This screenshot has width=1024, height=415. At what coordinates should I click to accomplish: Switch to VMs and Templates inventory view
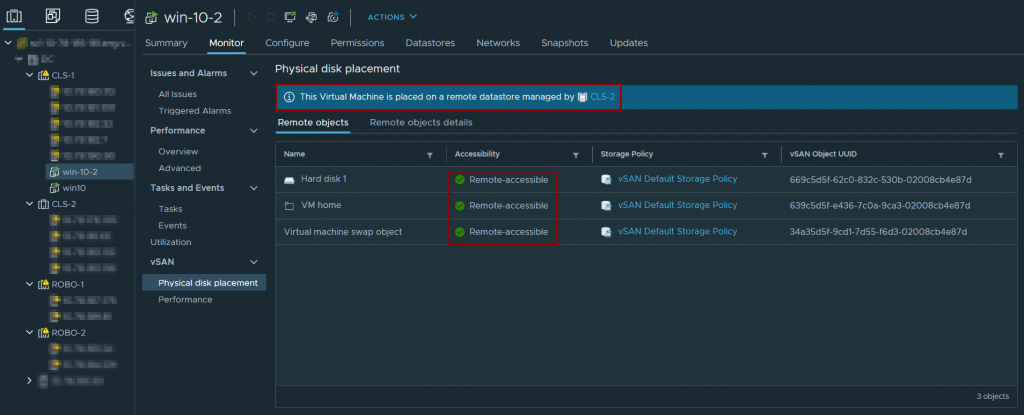pos(53,16)
